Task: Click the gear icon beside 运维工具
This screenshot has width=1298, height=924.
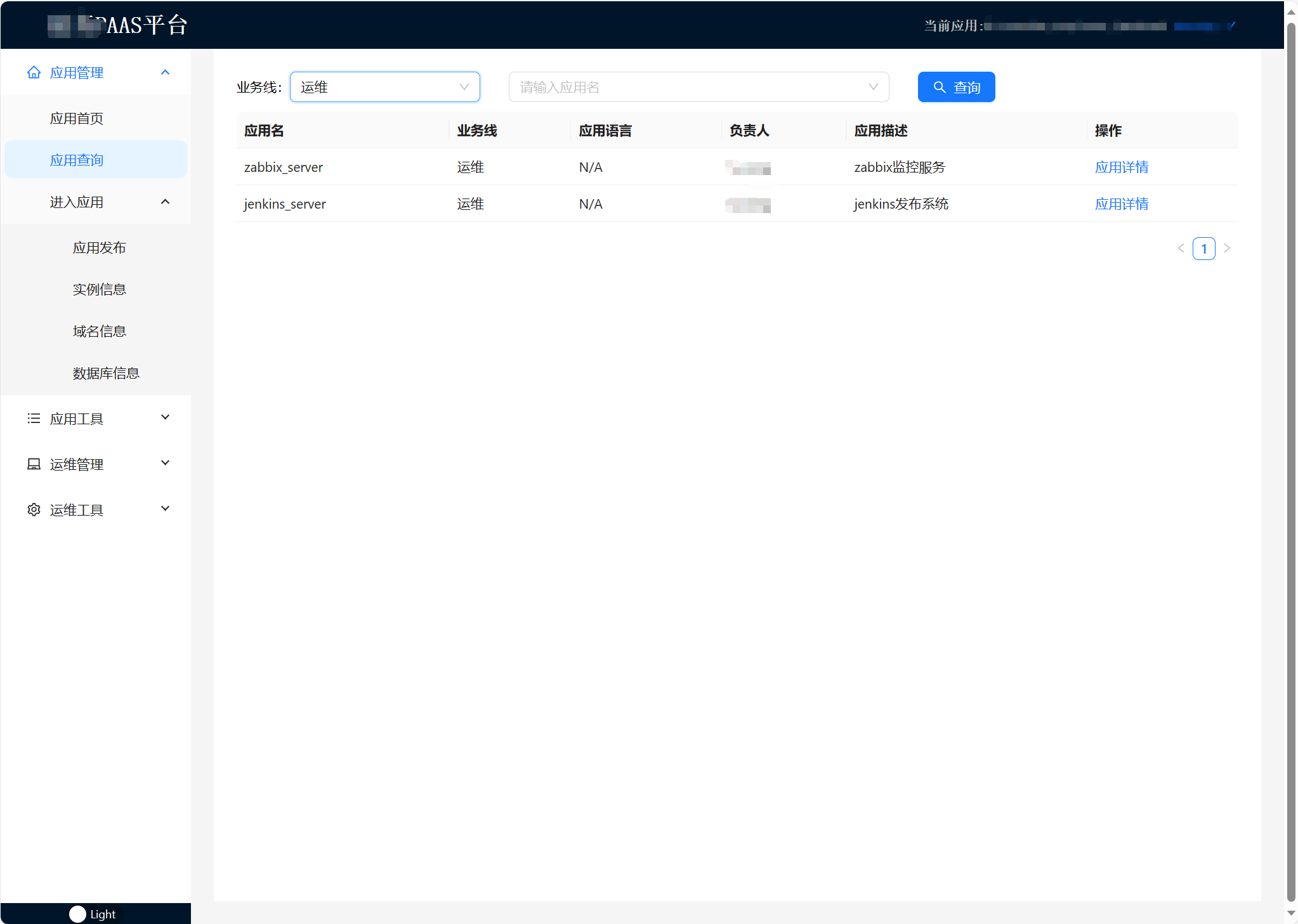Action: pyautogui.click(x=34, y=510)
